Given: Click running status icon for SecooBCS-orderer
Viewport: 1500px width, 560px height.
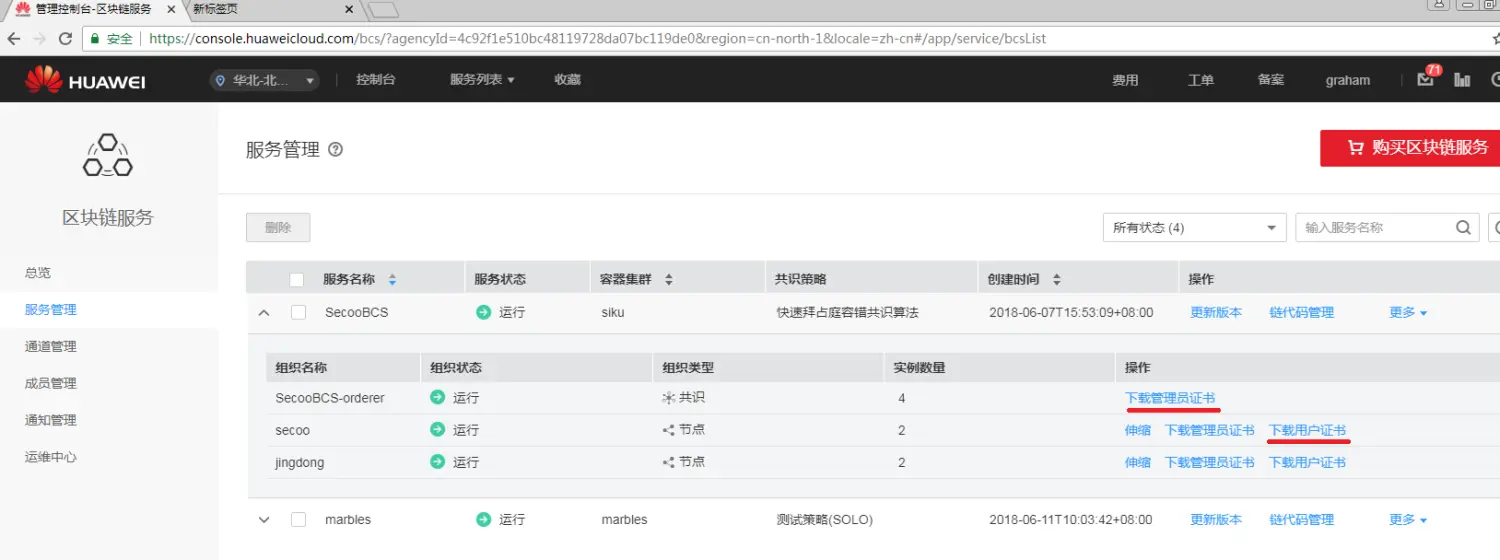Looking at the screenshot, I should tap(437, 398).
